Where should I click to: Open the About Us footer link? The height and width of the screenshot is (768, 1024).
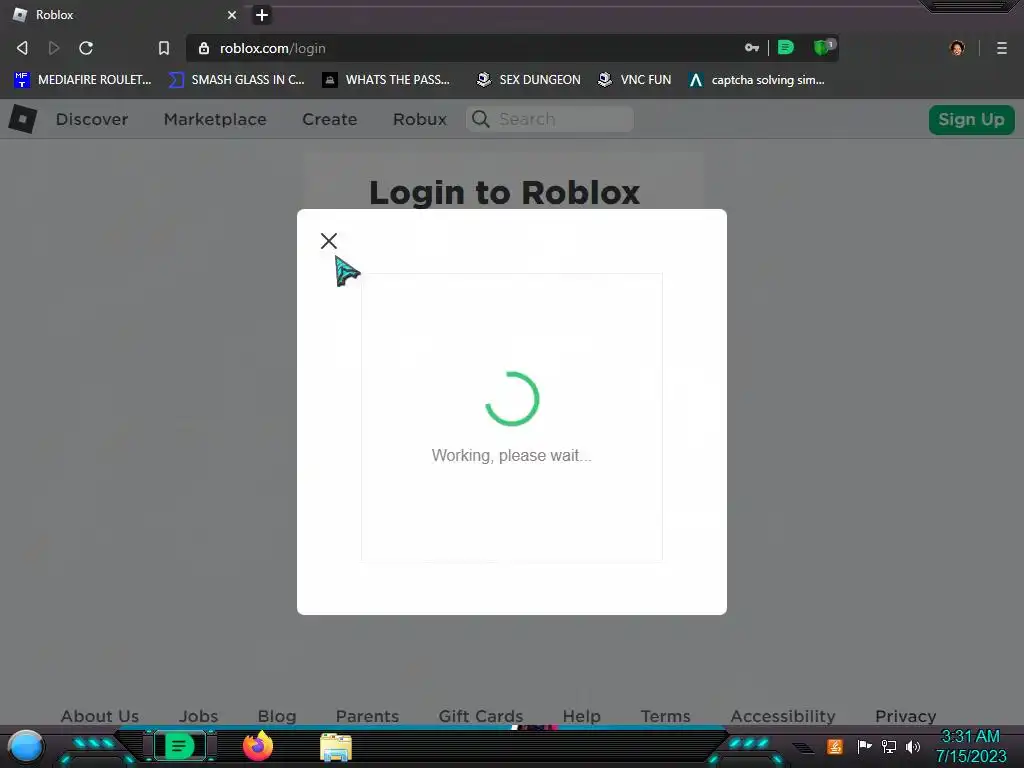coord(100,716)
